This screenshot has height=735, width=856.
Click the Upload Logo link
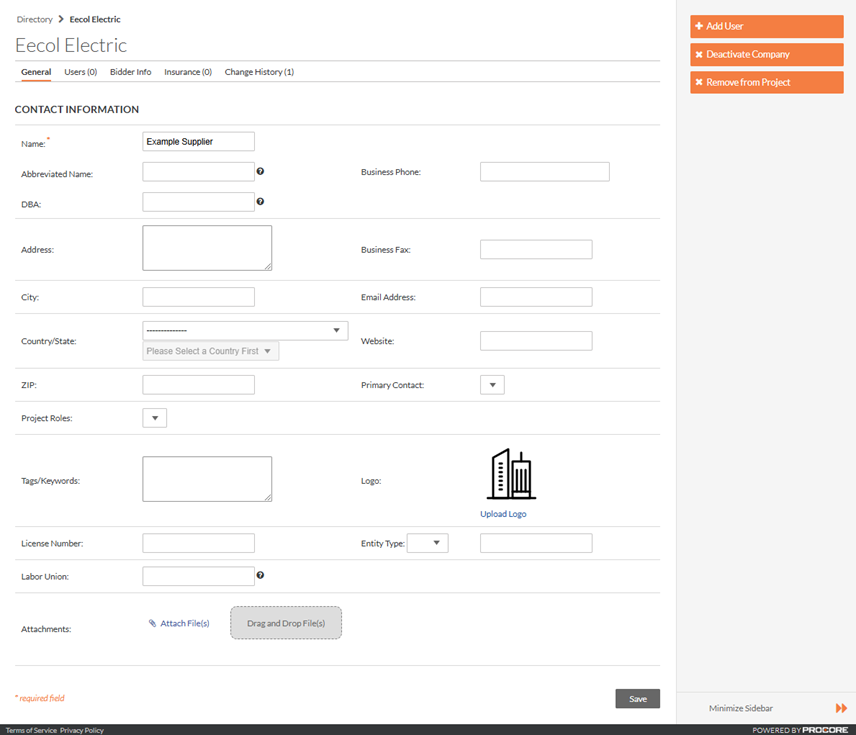pos(503,514)
